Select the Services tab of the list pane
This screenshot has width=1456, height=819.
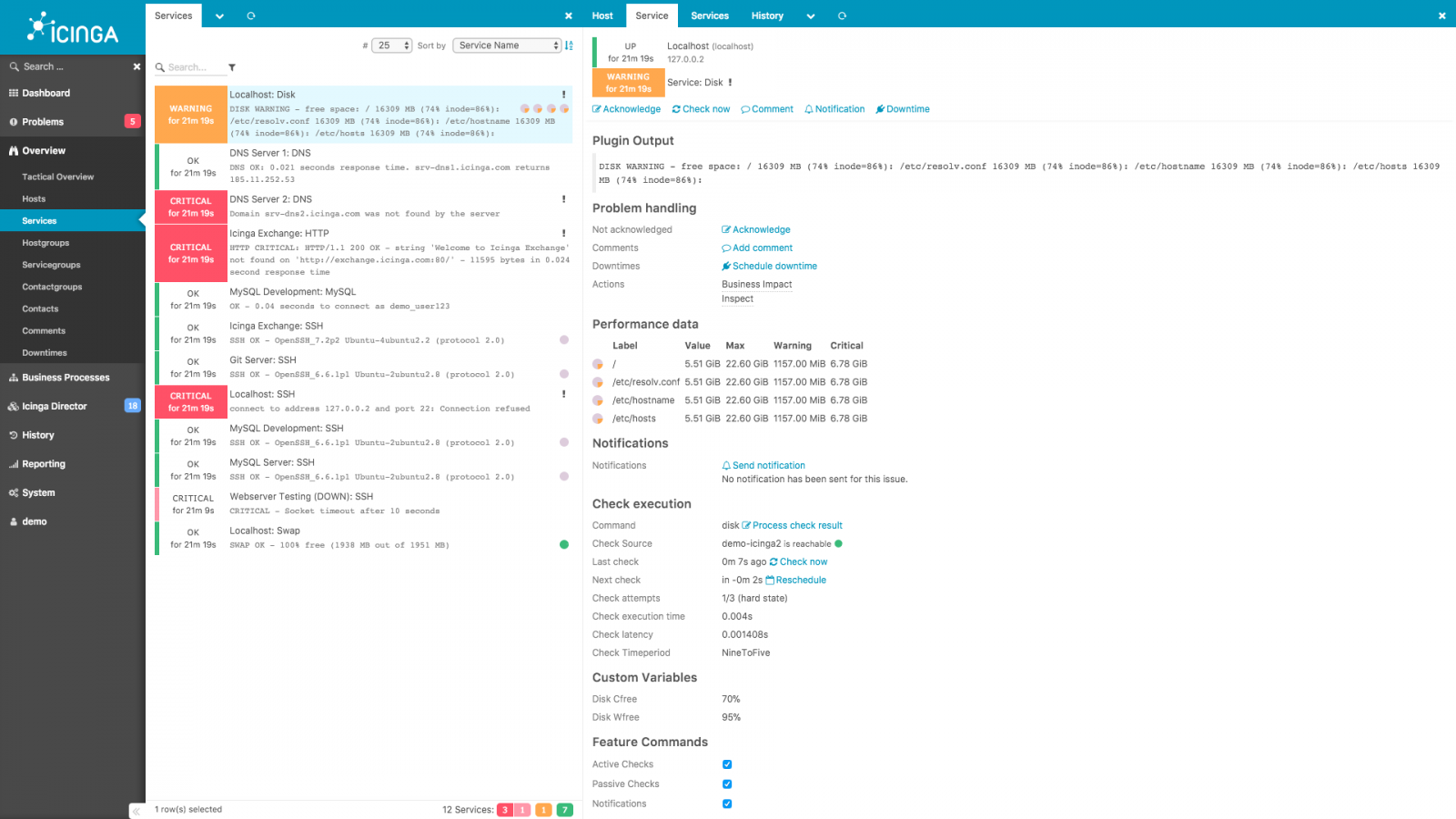174,15
